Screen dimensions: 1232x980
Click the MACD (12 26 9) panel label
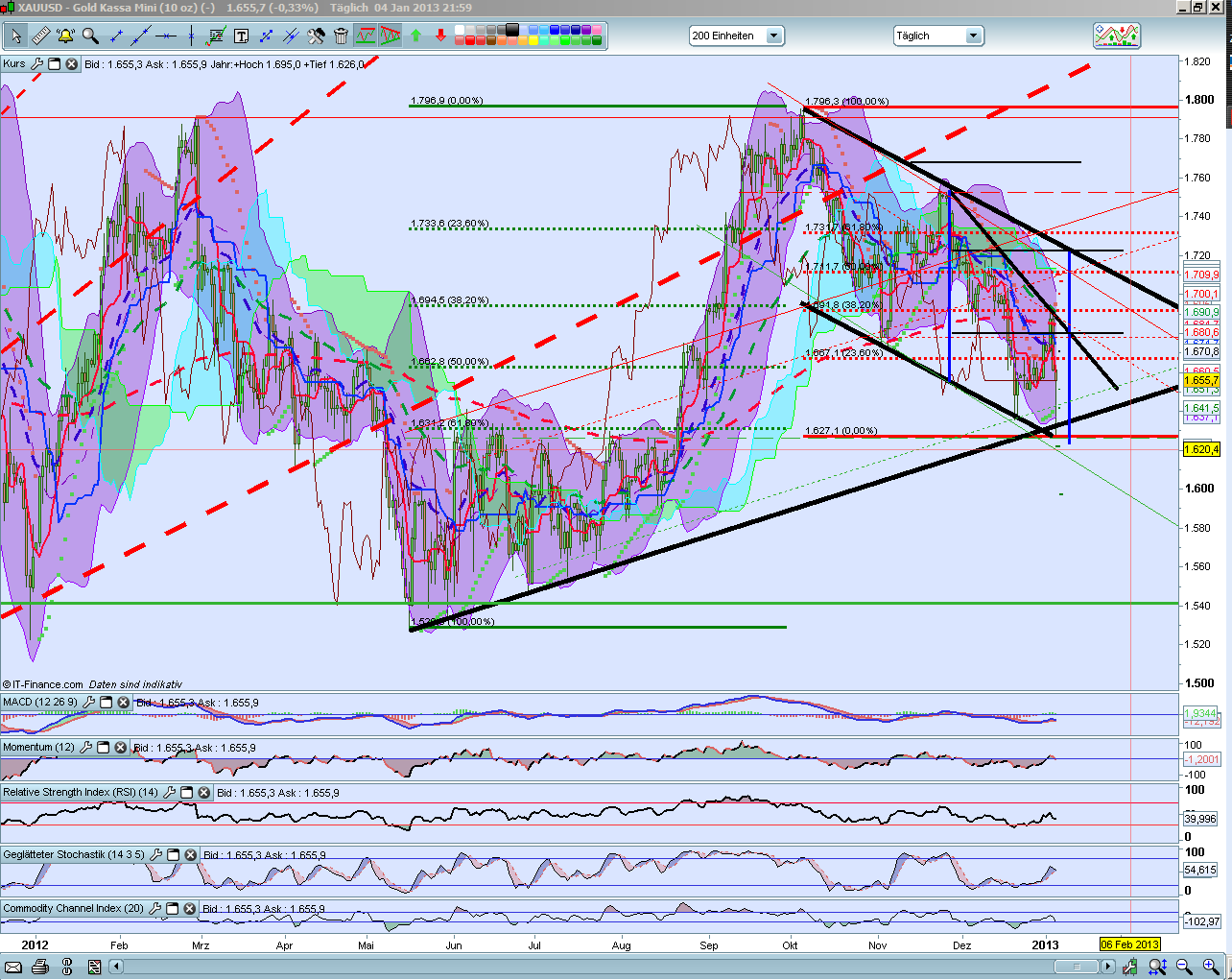pos(40,703)
